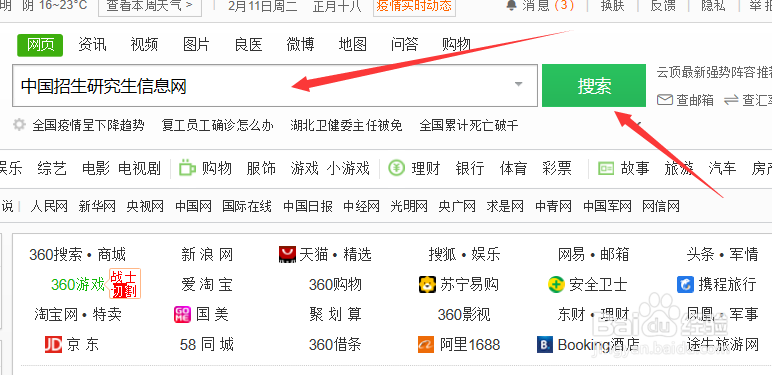772x375 pixels.
Task: Open the 良医 tab
Action: pos(249,45)
